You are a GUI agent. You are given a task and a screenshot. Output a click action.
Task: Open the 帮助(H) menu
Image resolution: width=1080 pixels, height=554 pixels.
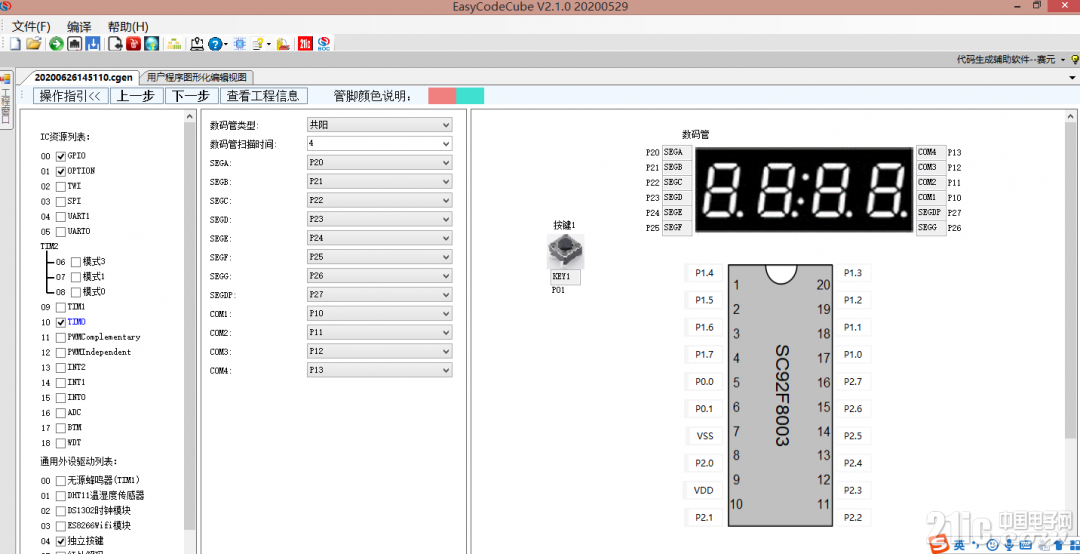pos(128,27)
